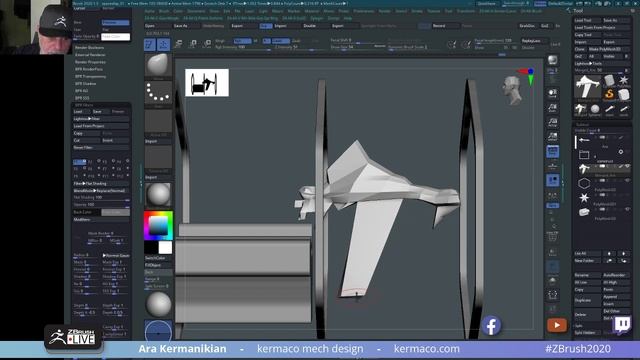
Task: Click the SwitchColor button
Action: click(158, 258)
